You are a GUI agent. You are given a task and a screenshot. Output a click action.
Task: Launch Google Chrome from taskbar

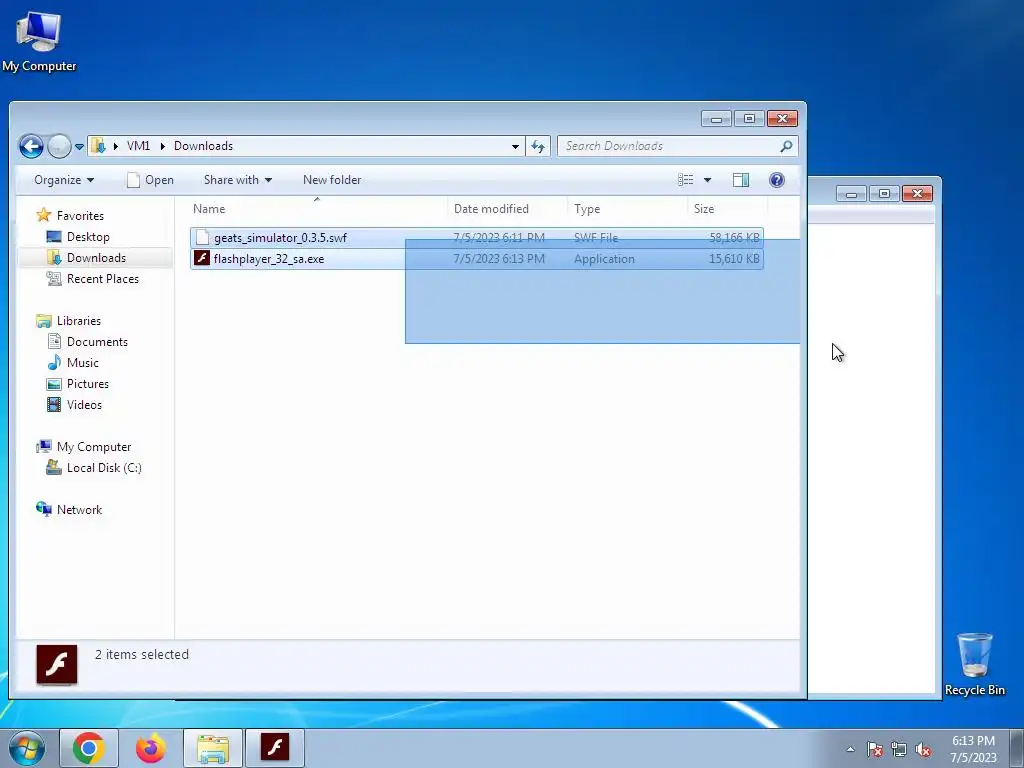[89, 748]
